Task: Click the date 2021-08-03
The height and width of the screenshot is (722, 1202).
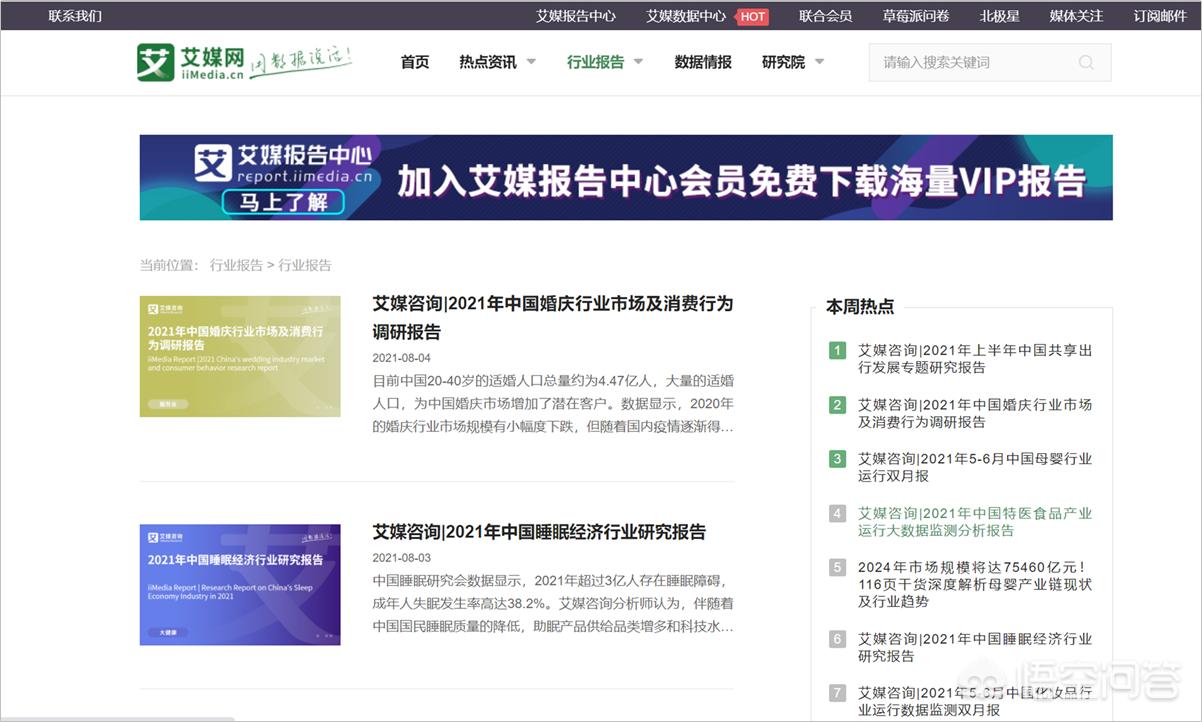Action: click(402, 558)
